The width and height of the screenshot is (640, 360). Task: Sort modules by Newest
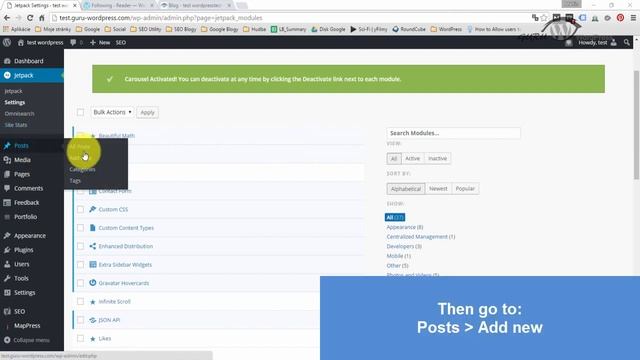click(438, 189)
